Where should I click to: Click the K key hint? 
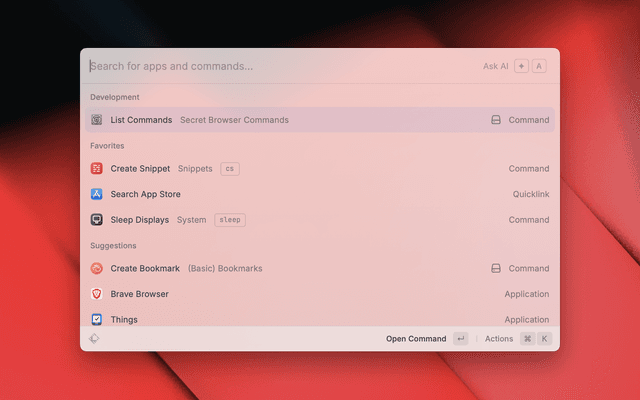(x=544, y=338)
